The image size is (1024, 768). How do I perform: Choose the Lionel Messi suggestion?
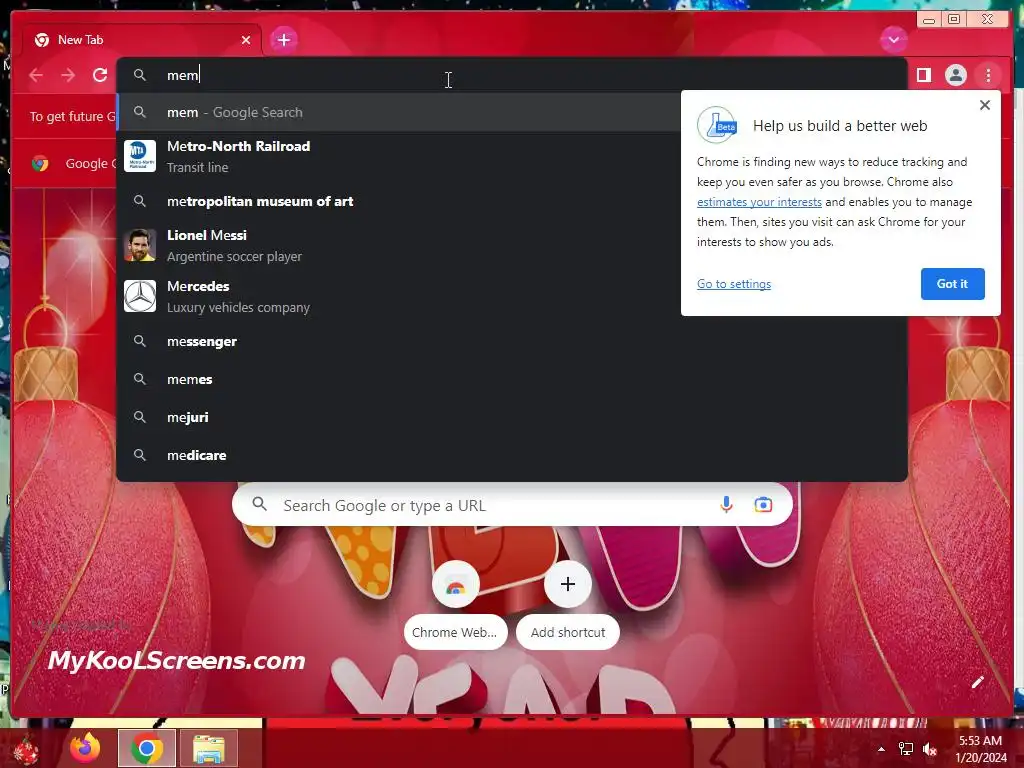coord(399,246)
